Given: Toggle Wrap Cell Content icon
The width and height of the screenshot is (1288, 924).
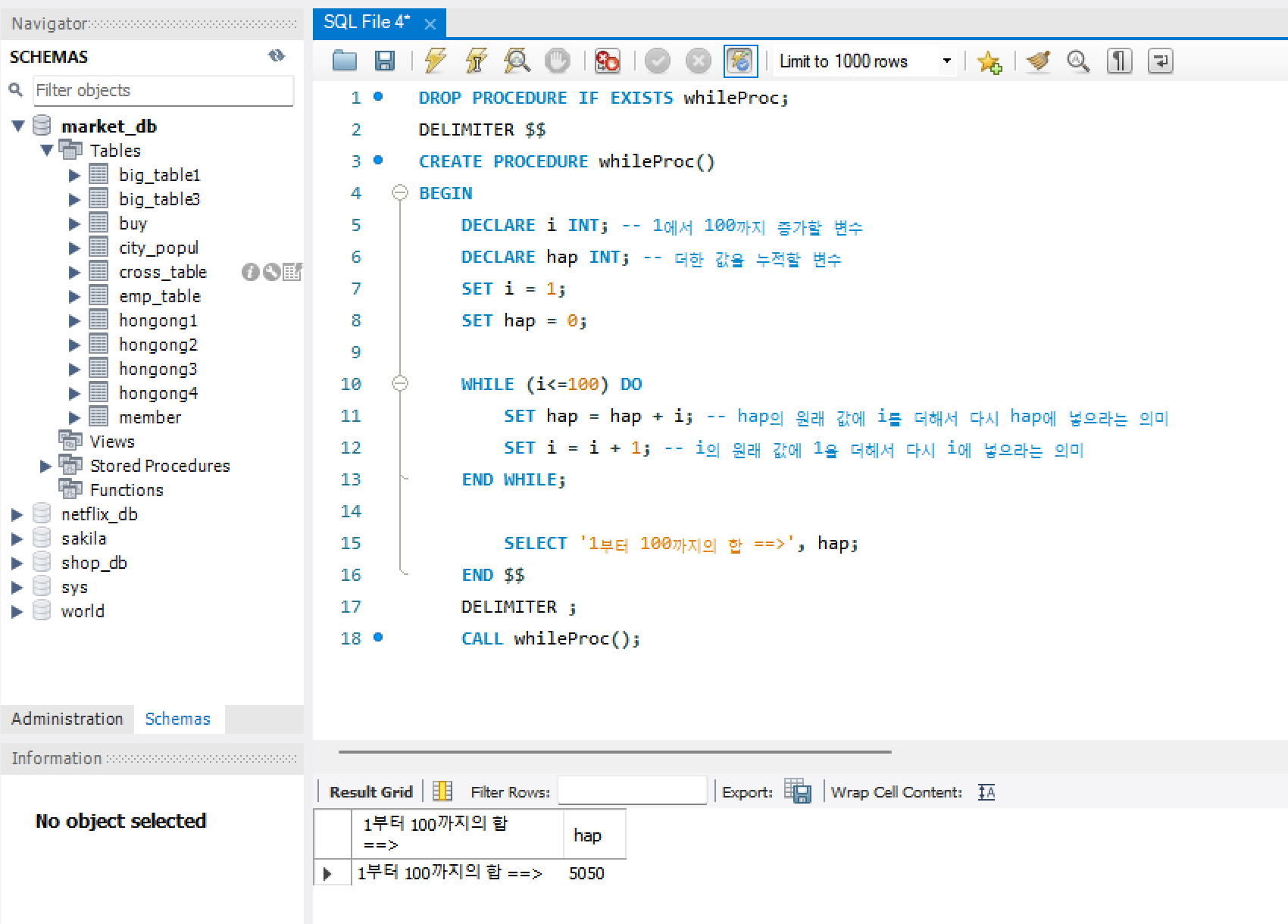Looking at the screenshot, I should 986,792.
